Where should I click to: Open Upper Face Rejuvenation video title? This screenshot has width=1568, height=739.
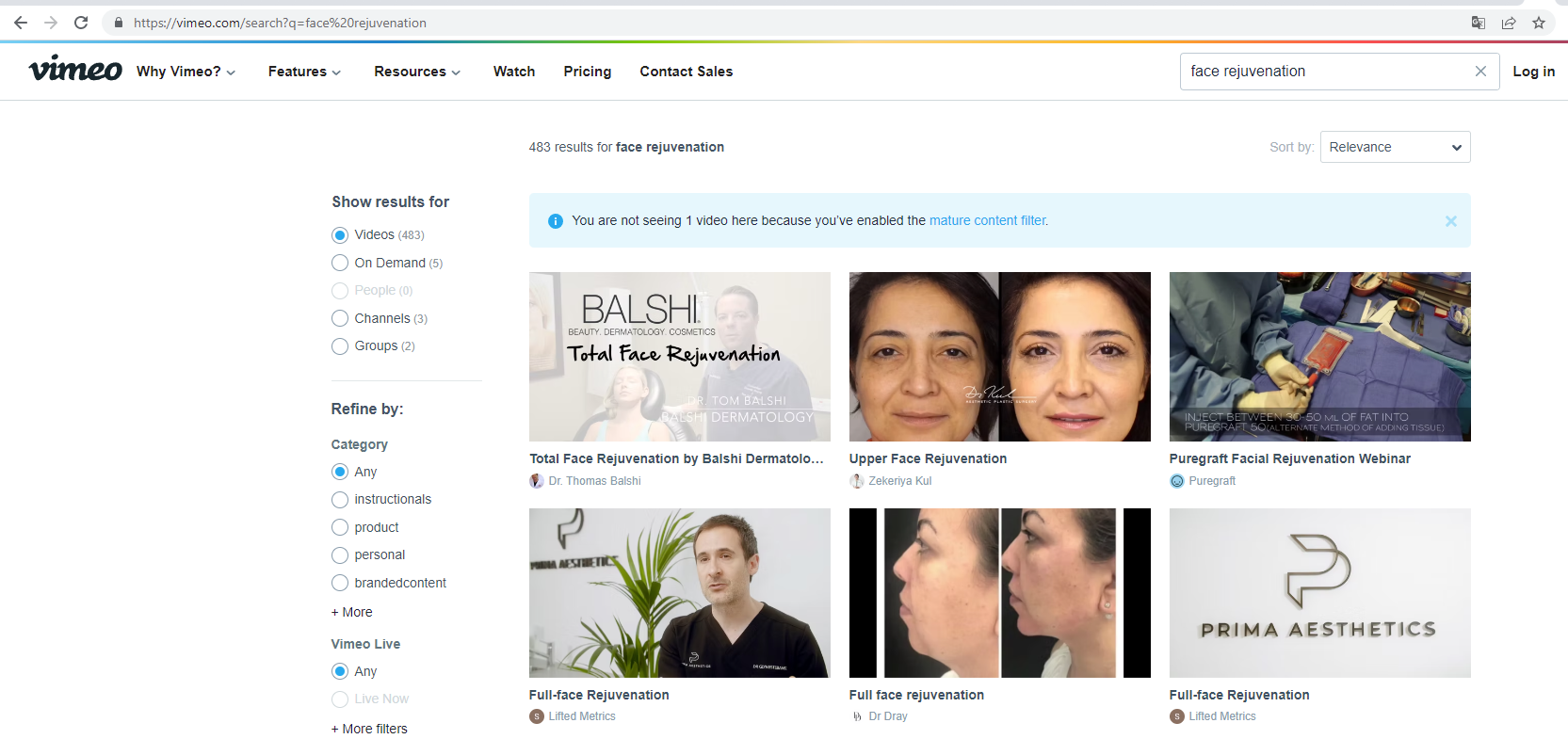tap(928, 458)
